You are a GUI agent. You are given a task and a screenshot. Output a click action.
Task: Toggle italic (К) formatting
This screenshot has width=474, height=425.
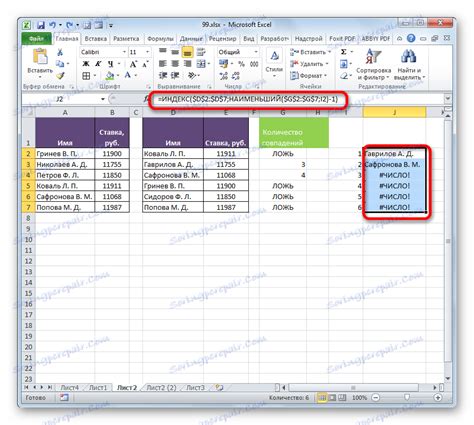(98, 64)
